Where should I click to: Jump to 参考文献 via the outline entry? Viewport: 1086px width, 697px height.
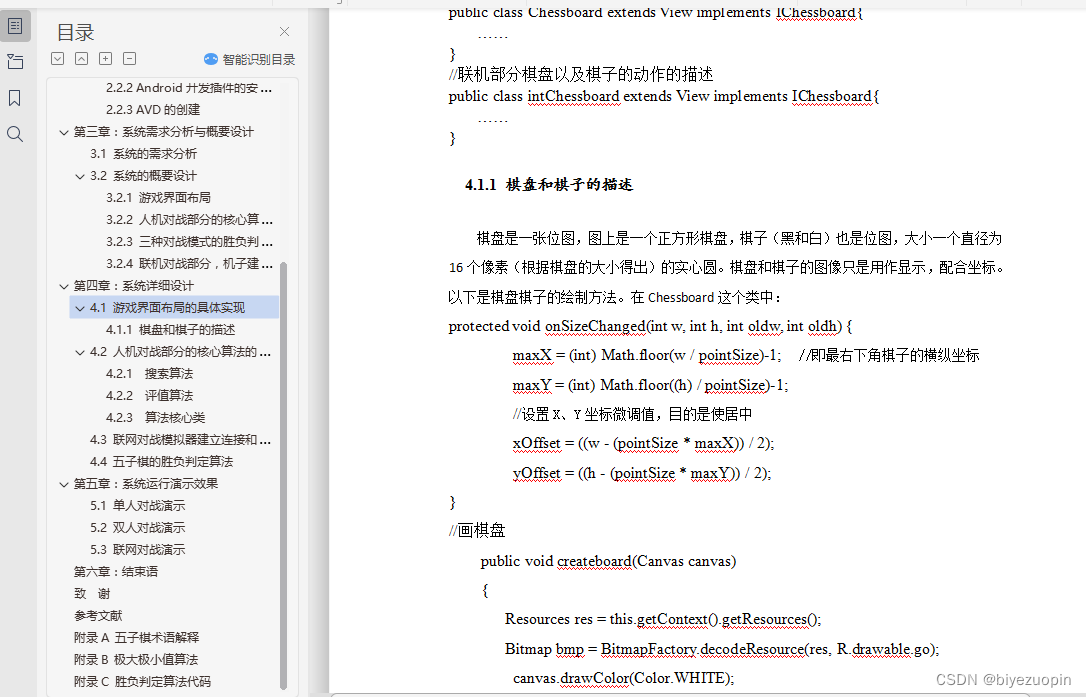[97, 615]
